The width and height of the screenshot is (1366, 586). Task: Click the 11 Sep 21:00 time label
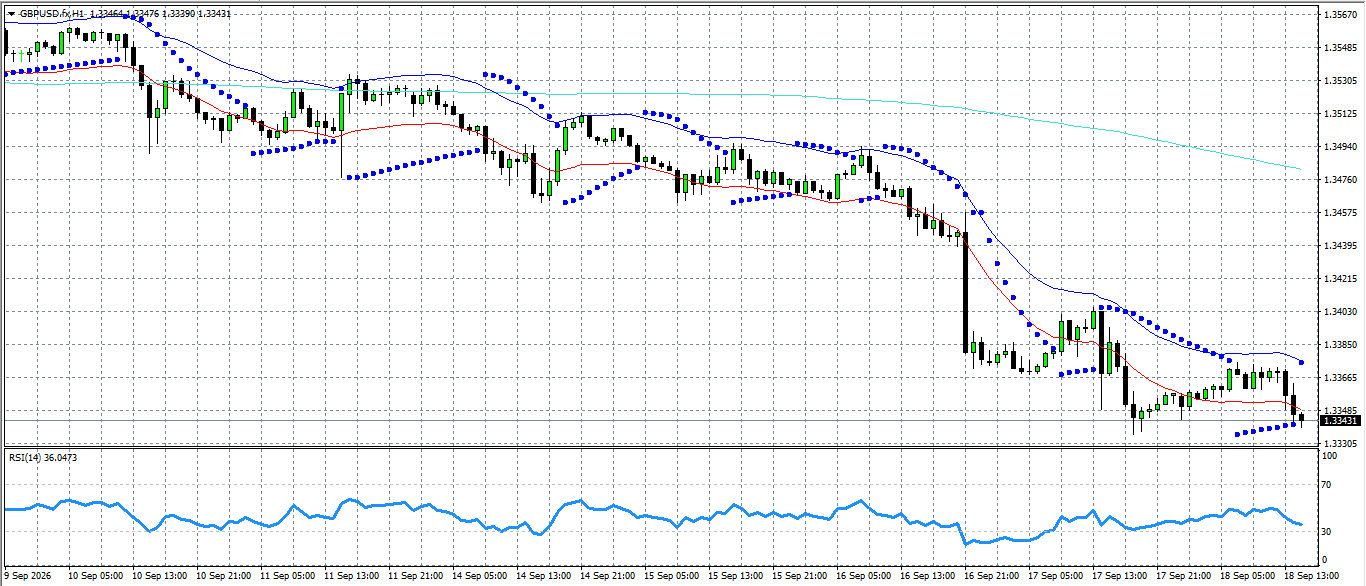tap(416, 577)
